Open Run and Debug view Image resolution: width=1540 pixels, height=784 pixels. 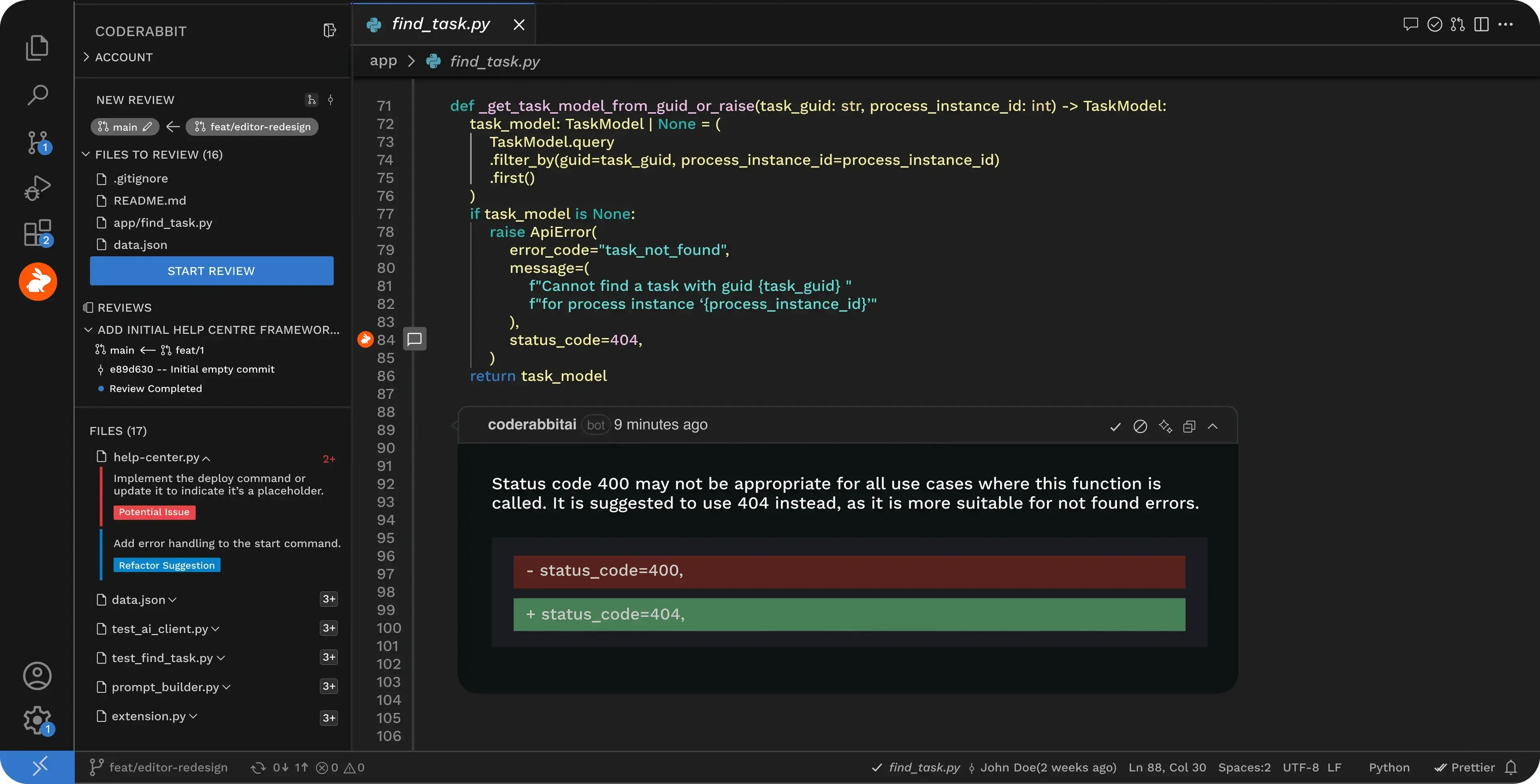click(x=38, y=188)
